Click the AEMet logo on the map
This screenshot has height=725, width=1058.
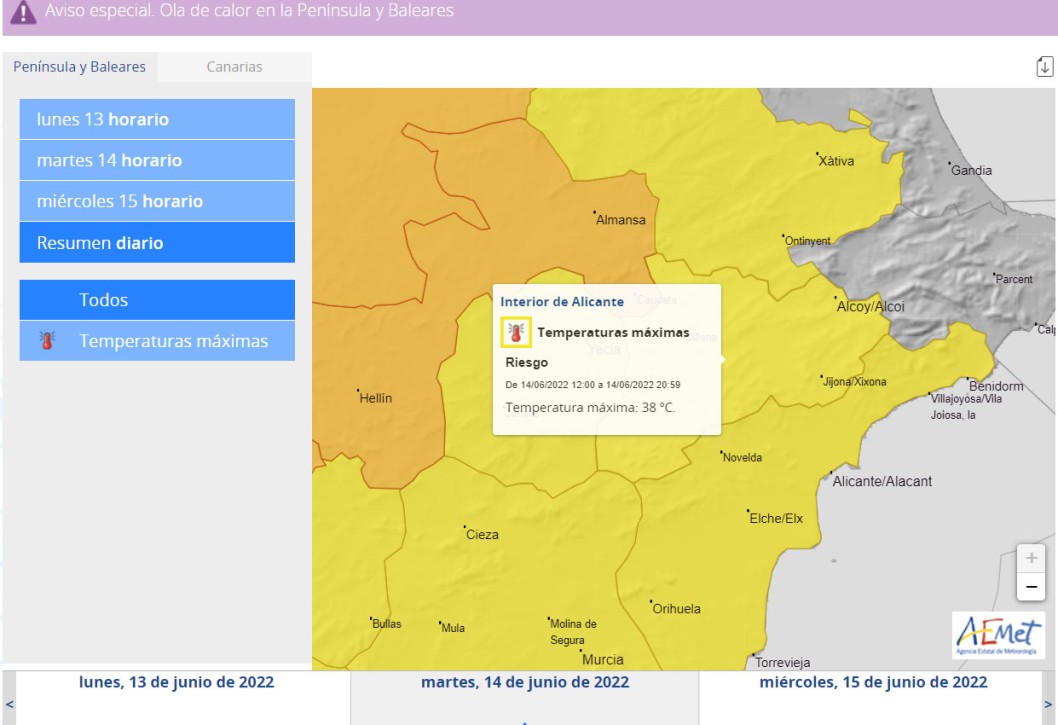click(999, 635)
